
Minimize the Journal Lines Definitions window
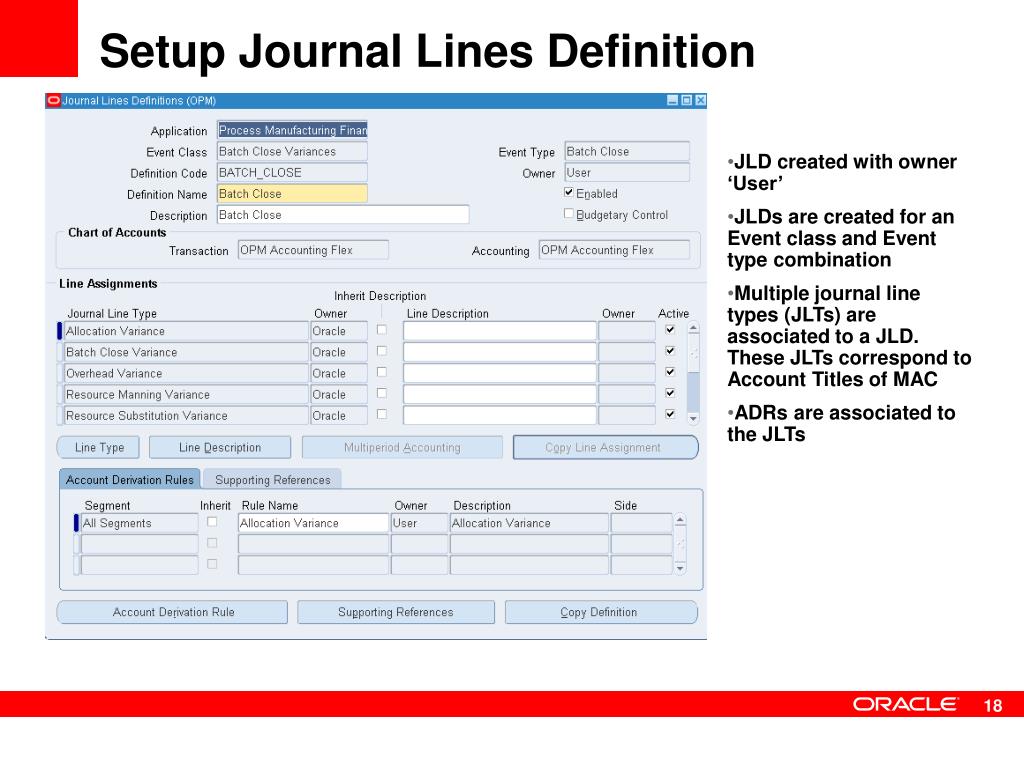point(672,101)
